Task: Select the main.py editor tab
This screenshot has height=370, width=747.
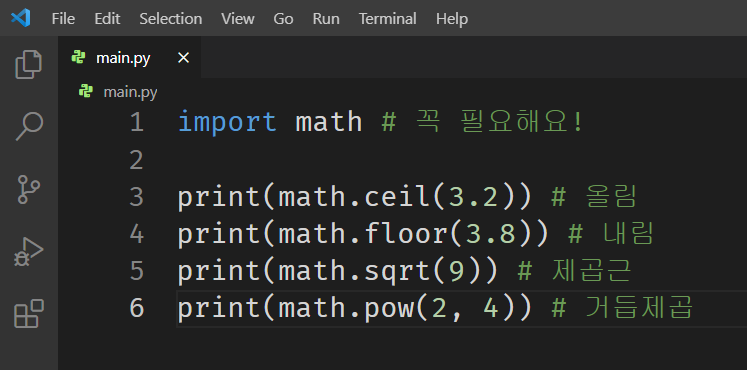Action: pos(130,58)
